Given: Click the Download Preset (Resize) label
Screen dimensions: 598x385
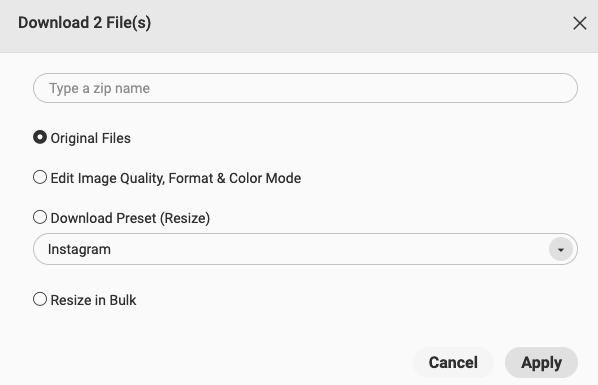Looking at the screenshot, I should tap(130, 218).
